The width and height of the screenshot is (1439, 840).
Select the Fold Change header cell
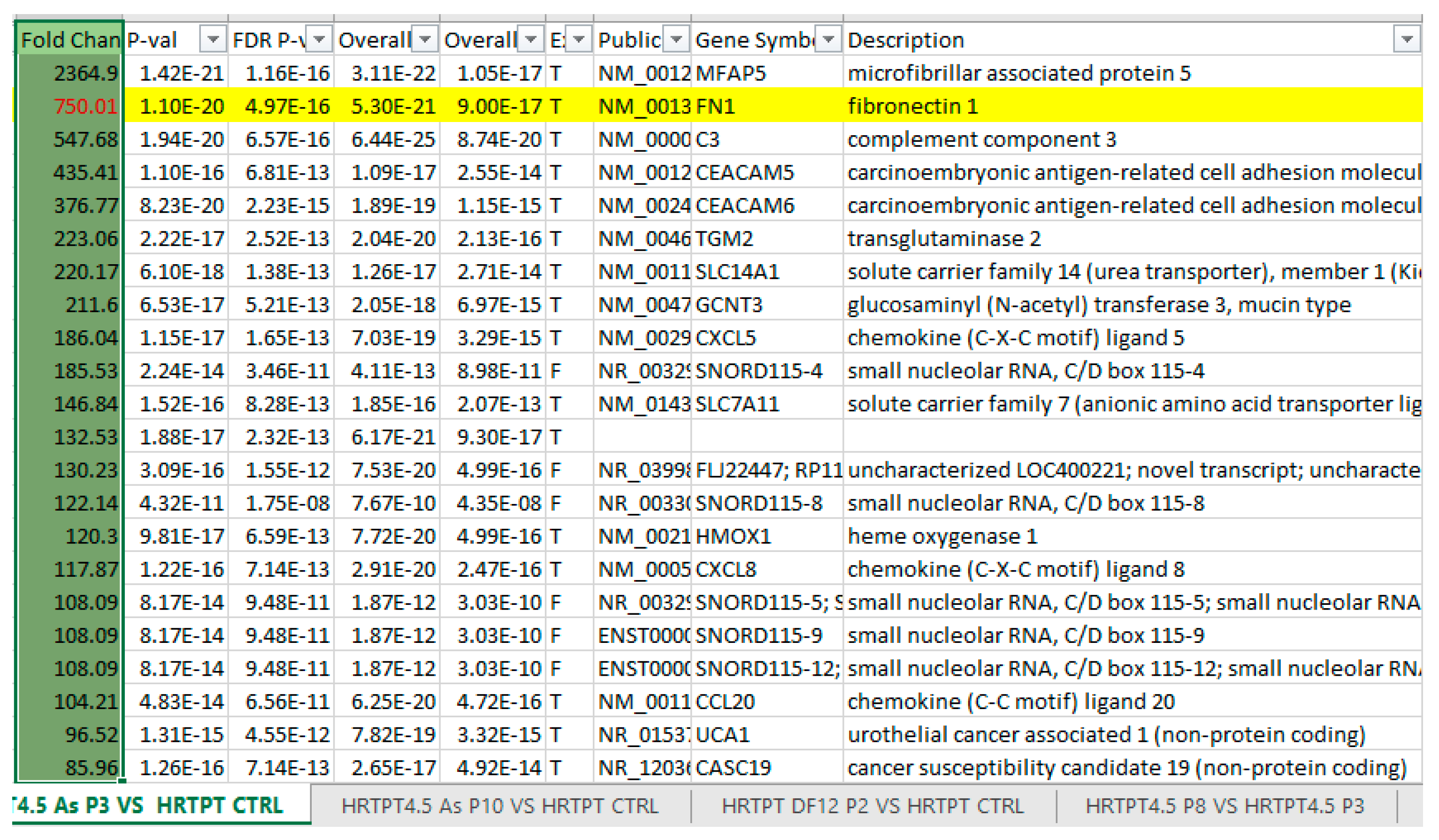click(x=68, y=39)
